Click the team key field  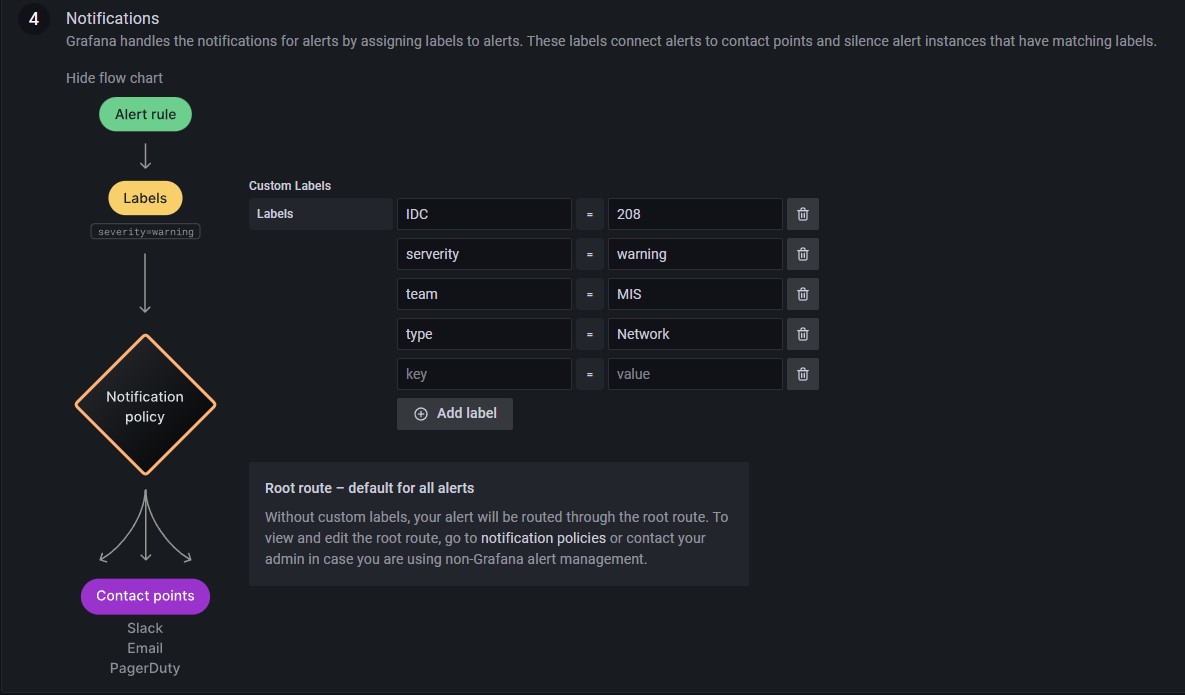pyautogui.click(x=484, y=294)
